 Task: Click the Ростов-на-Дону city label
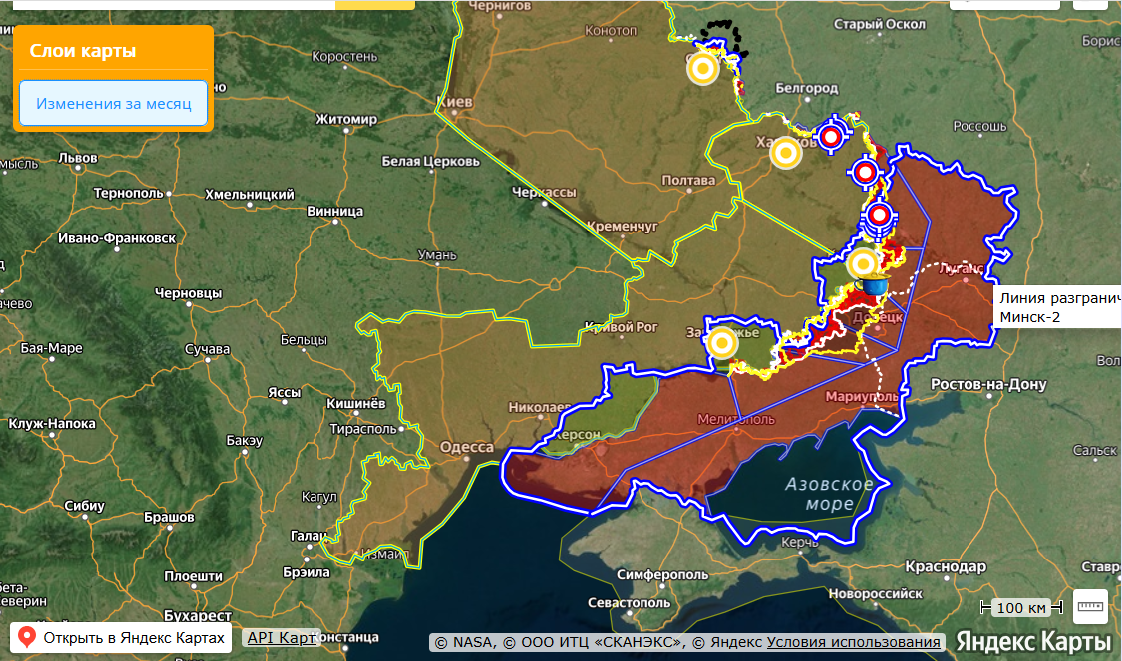click(x=988, y=384)
